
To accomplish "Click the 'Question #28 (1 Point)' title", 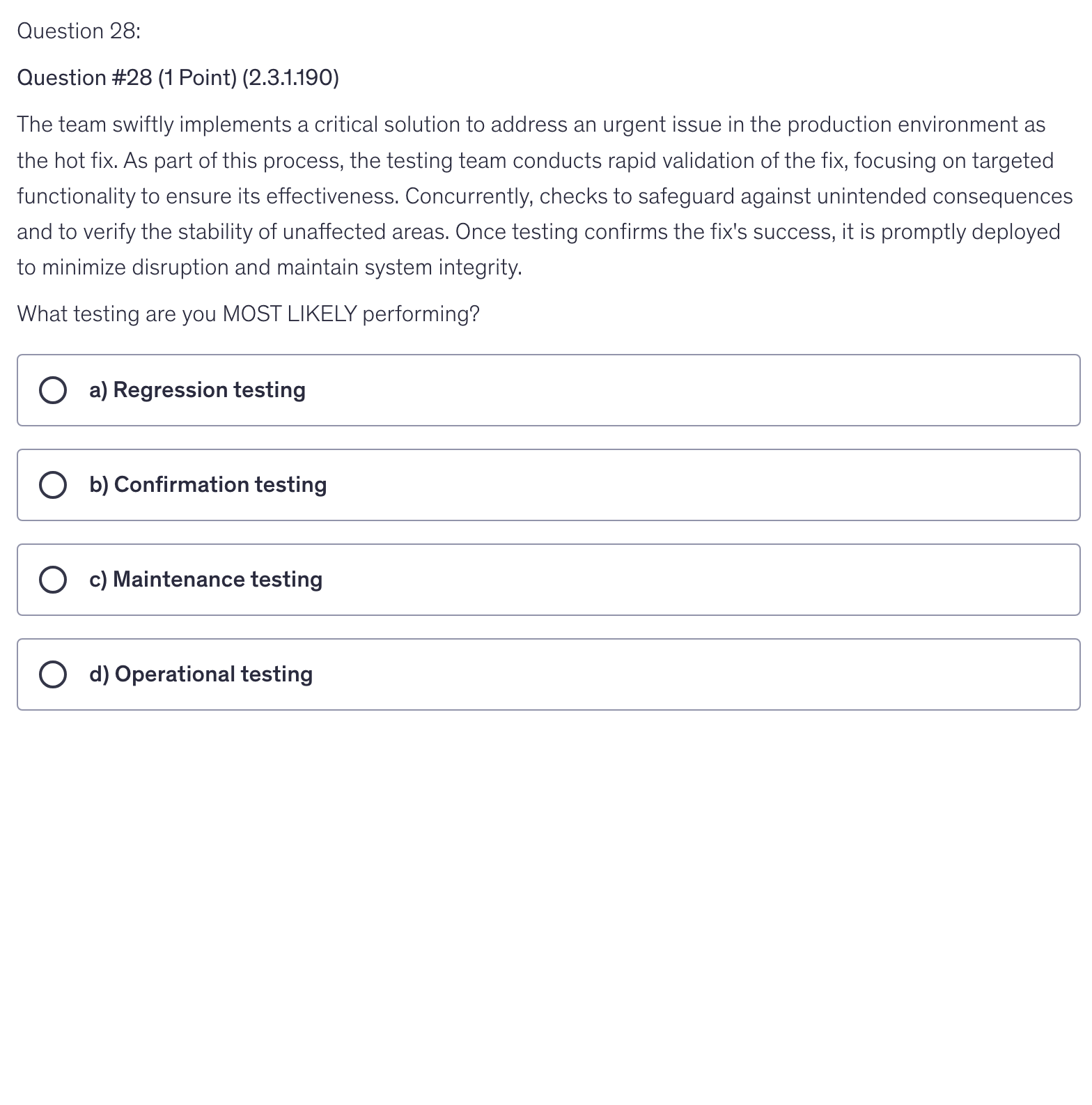I will (127, 78).
